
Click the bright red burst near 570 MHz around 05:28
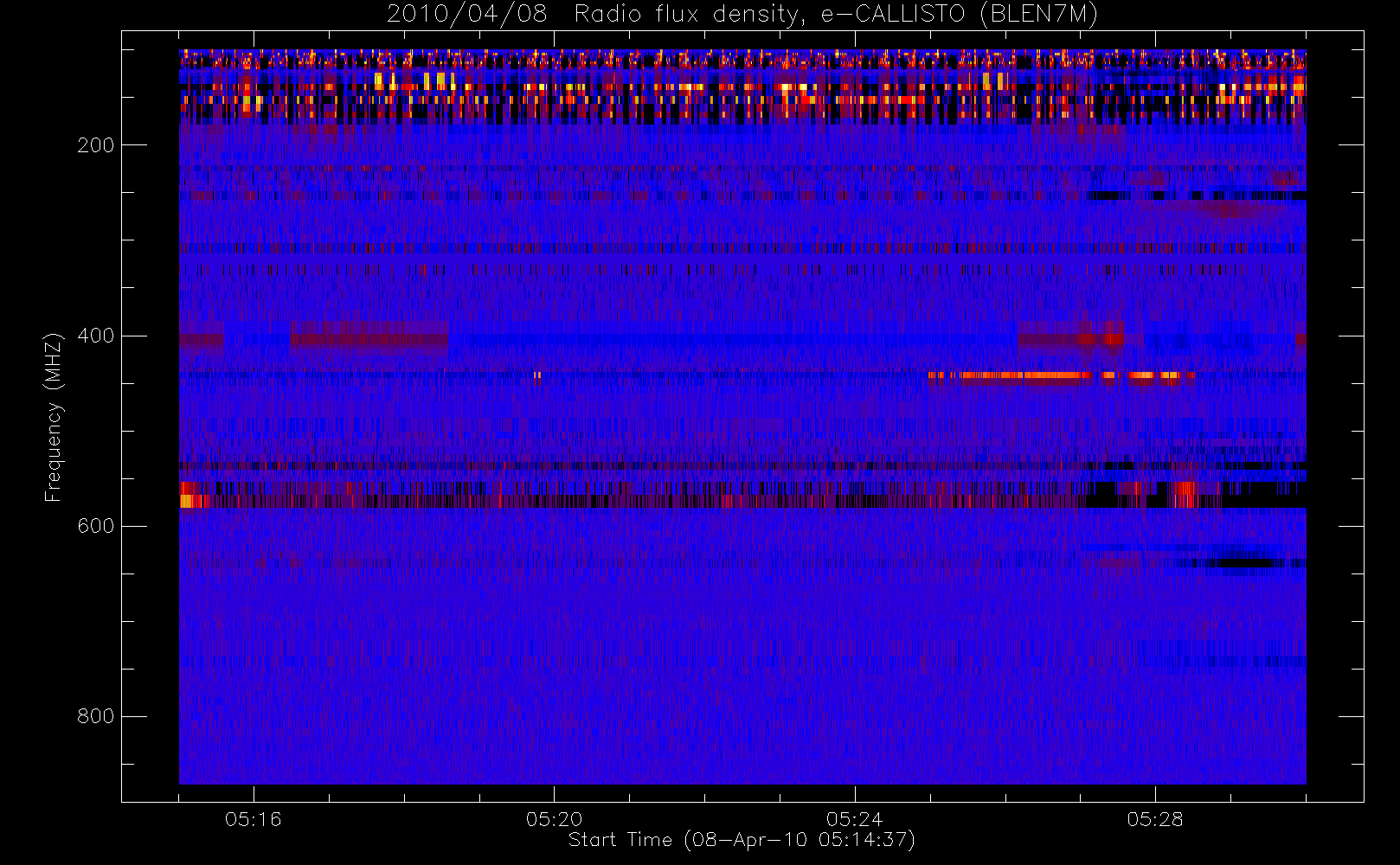coord(1183,495)
